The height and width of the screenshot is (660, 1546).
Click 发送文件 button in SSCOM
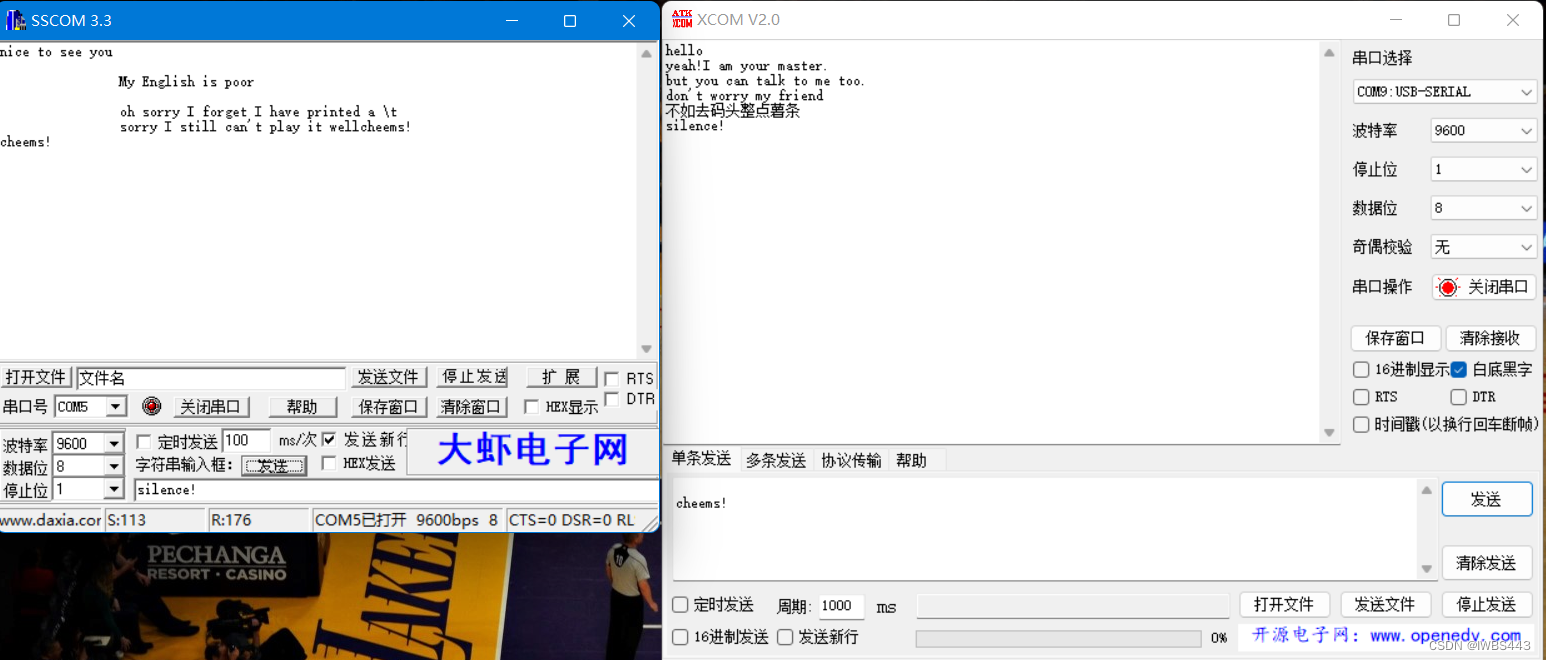click(x=388, y=377)
